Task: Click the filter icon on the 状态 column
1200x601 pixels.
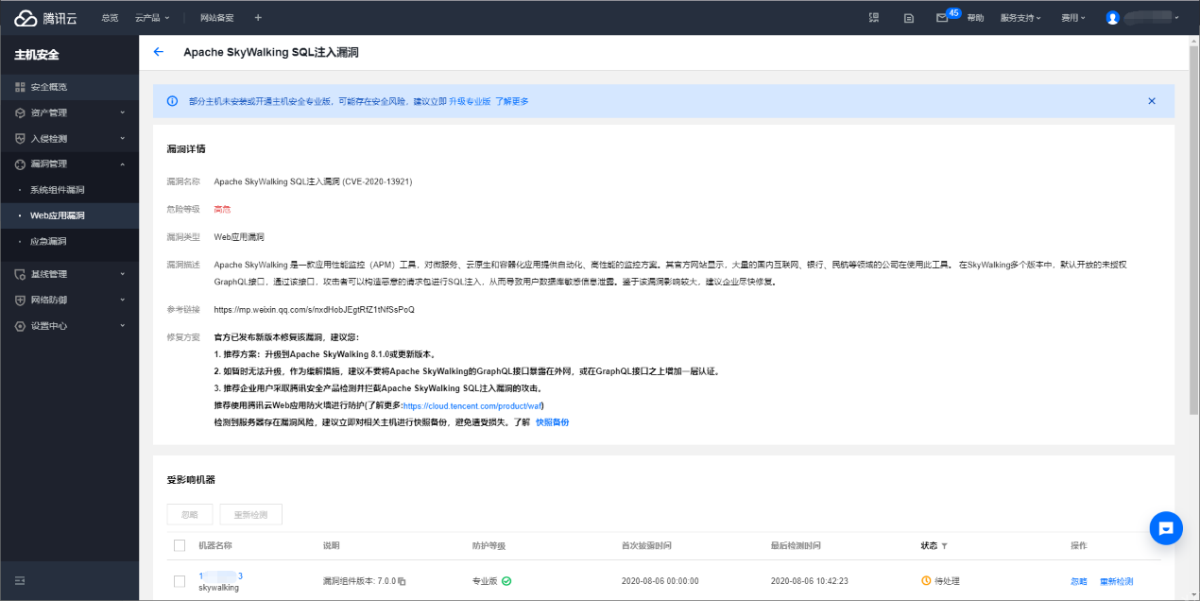Action: 944,546
